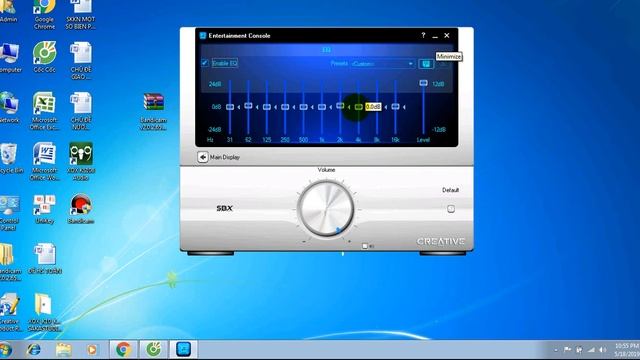This screenshot has width=640, height=360.
Task: Select the Computer desktop icon
Action: (x=10, y=58)
